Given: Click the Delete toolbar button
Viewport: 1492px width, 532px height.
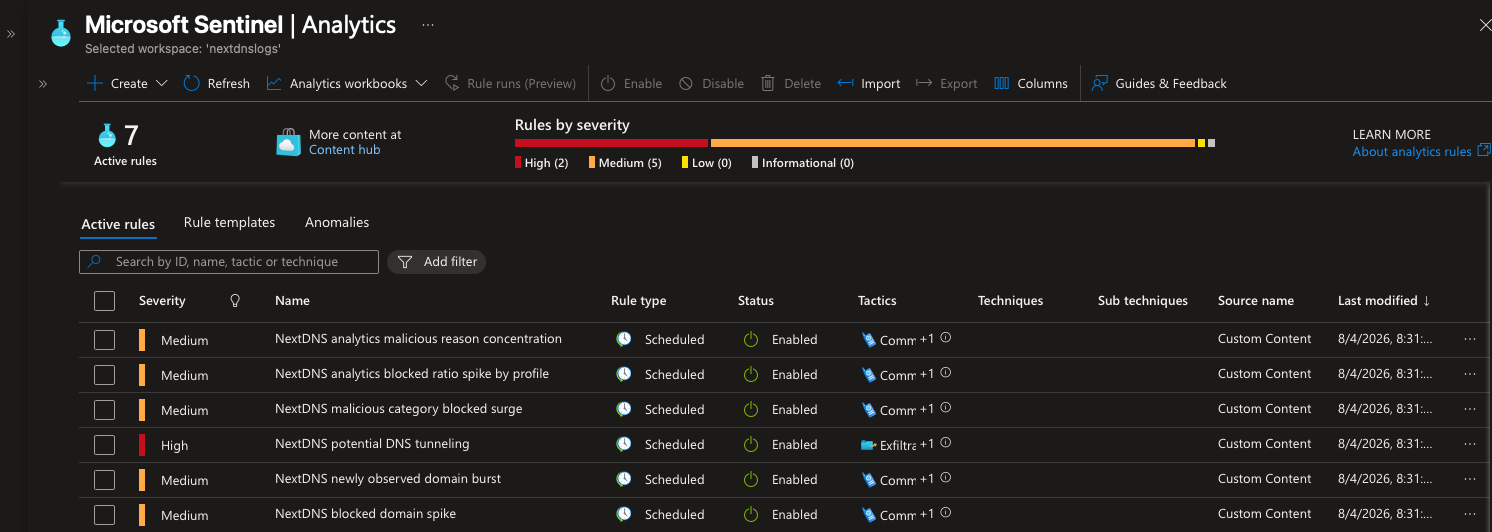Looking at the screenshot, I should click(x=791, y=84).
